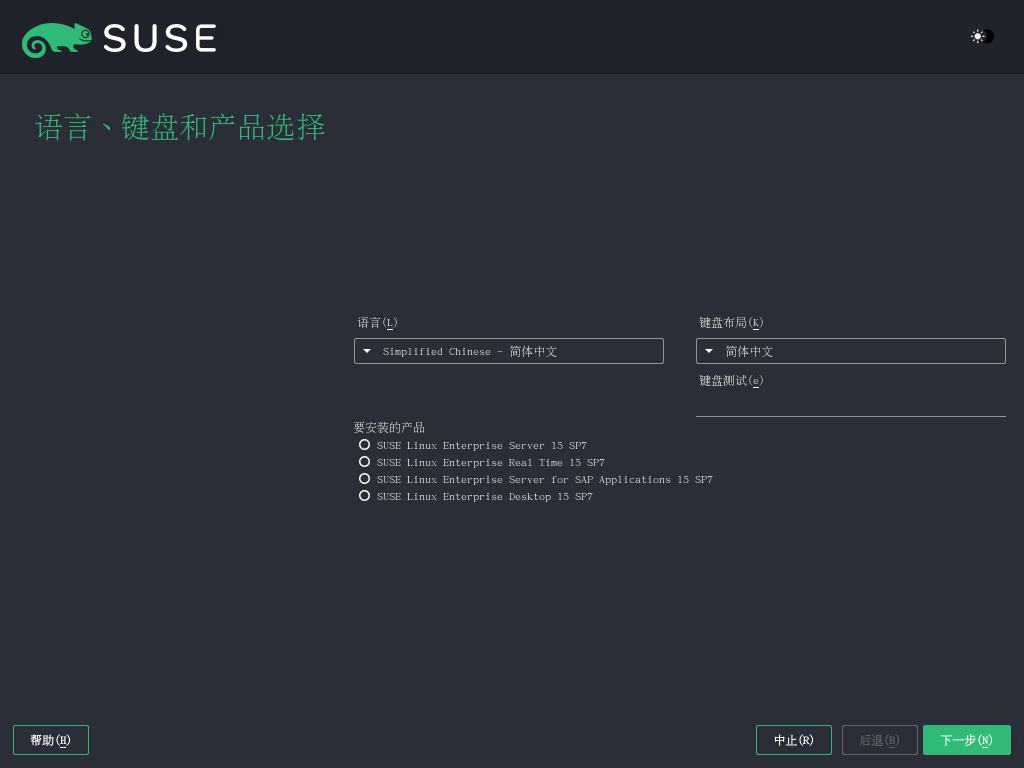This screenshot has height=768, width=1024.
Task: Click the SUSE chameleon logo
Action: pos(120,39)
